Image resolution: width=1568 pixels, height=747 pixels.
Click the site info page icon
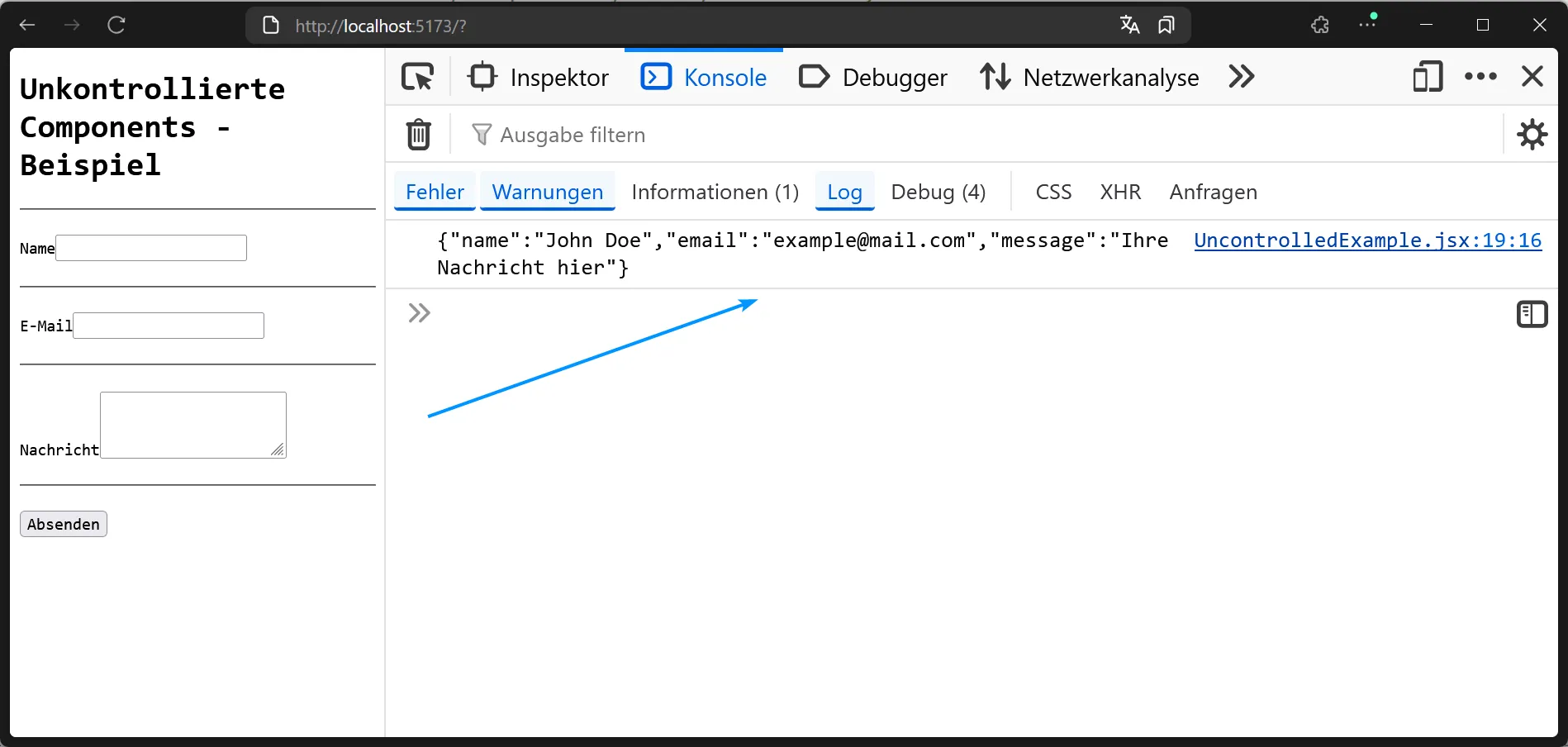pyautogui.click(x=270, y=25)
